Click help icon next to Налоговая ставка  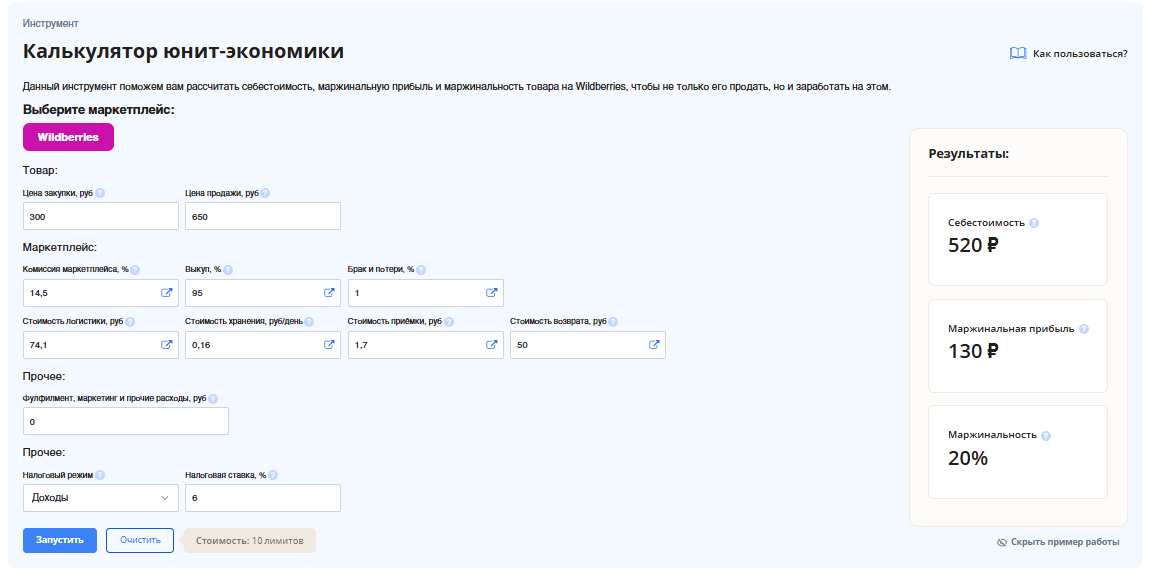(273, 476)
